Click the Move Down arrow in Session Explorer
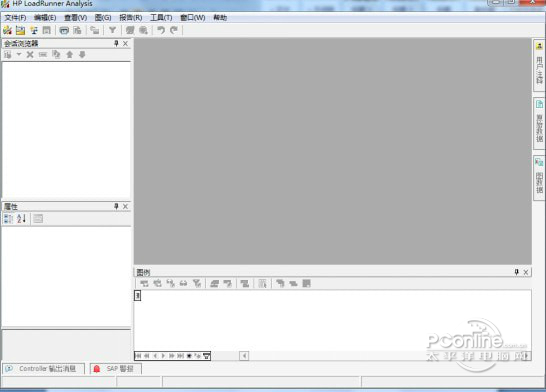 coord(82,55)
